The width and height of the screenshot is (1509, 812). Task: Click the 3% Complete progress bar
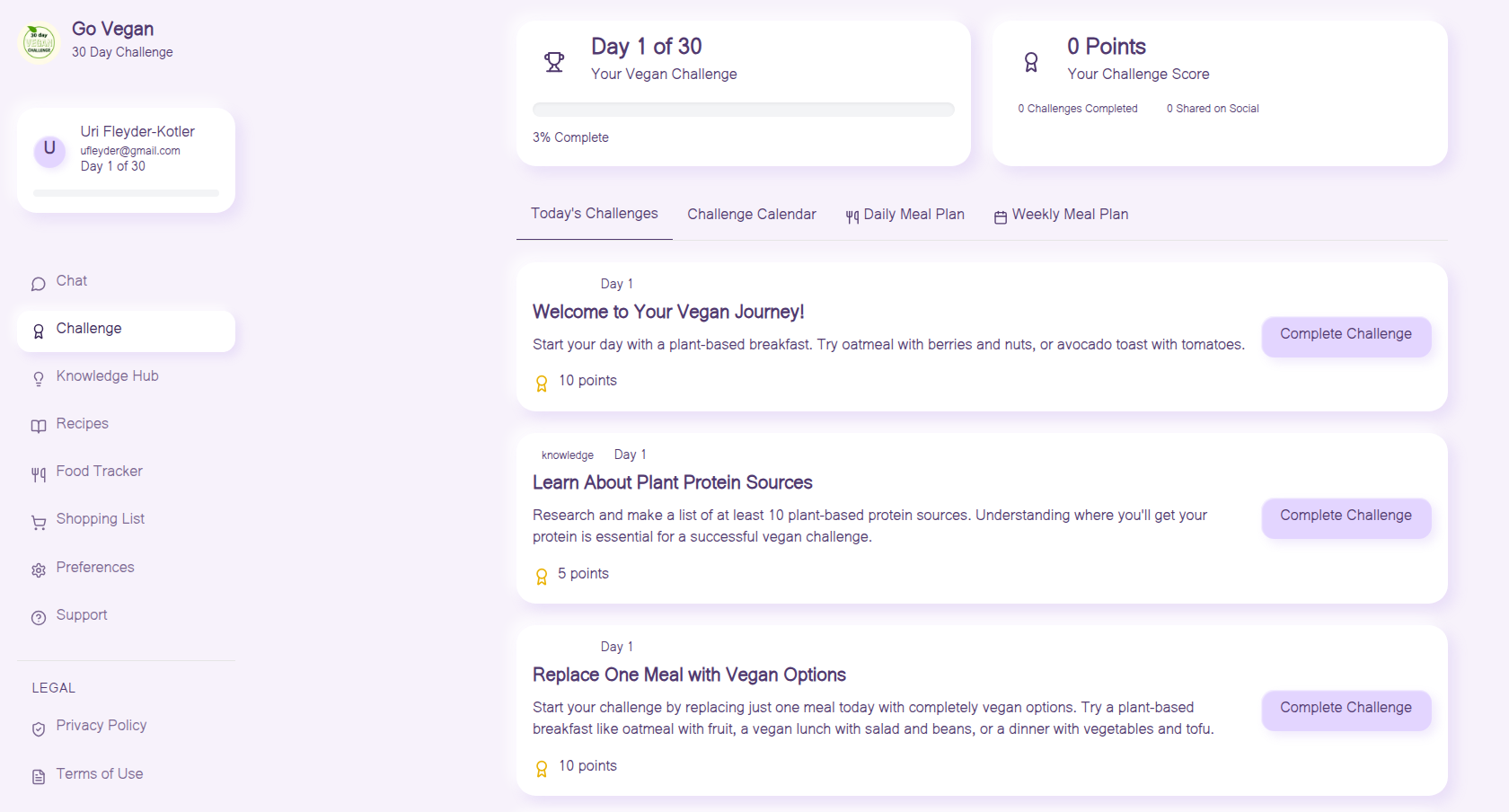pyautogui.click(x=743, y=109)
